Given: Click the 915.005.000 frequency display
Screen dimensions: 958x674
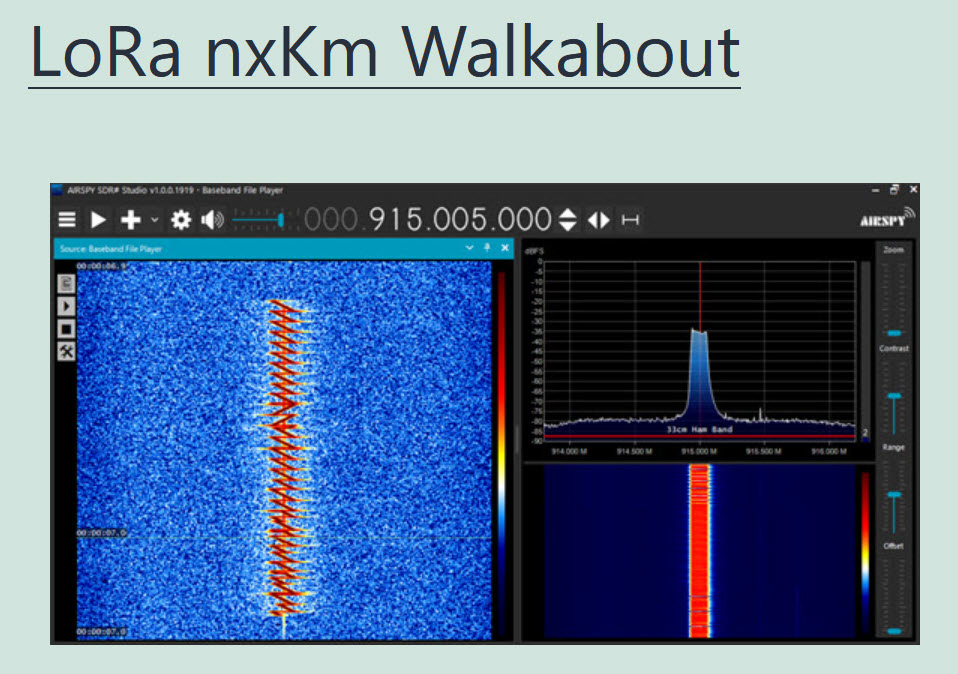Looking at the screenshot, I should click(x=460, y=220).
